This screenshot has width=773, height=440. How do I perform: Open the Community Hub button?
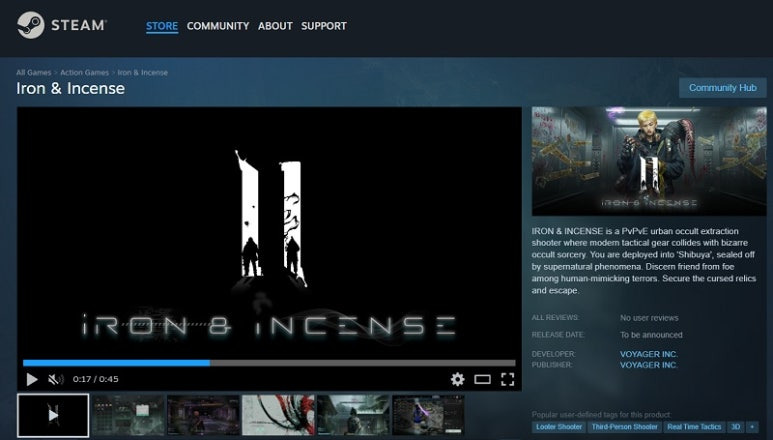(x=723, y=88)
